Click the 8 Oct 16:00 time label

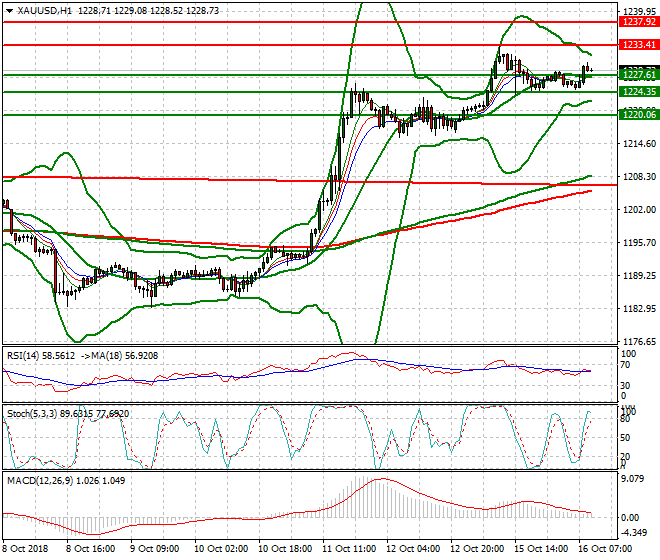click(x=90, y=549)
